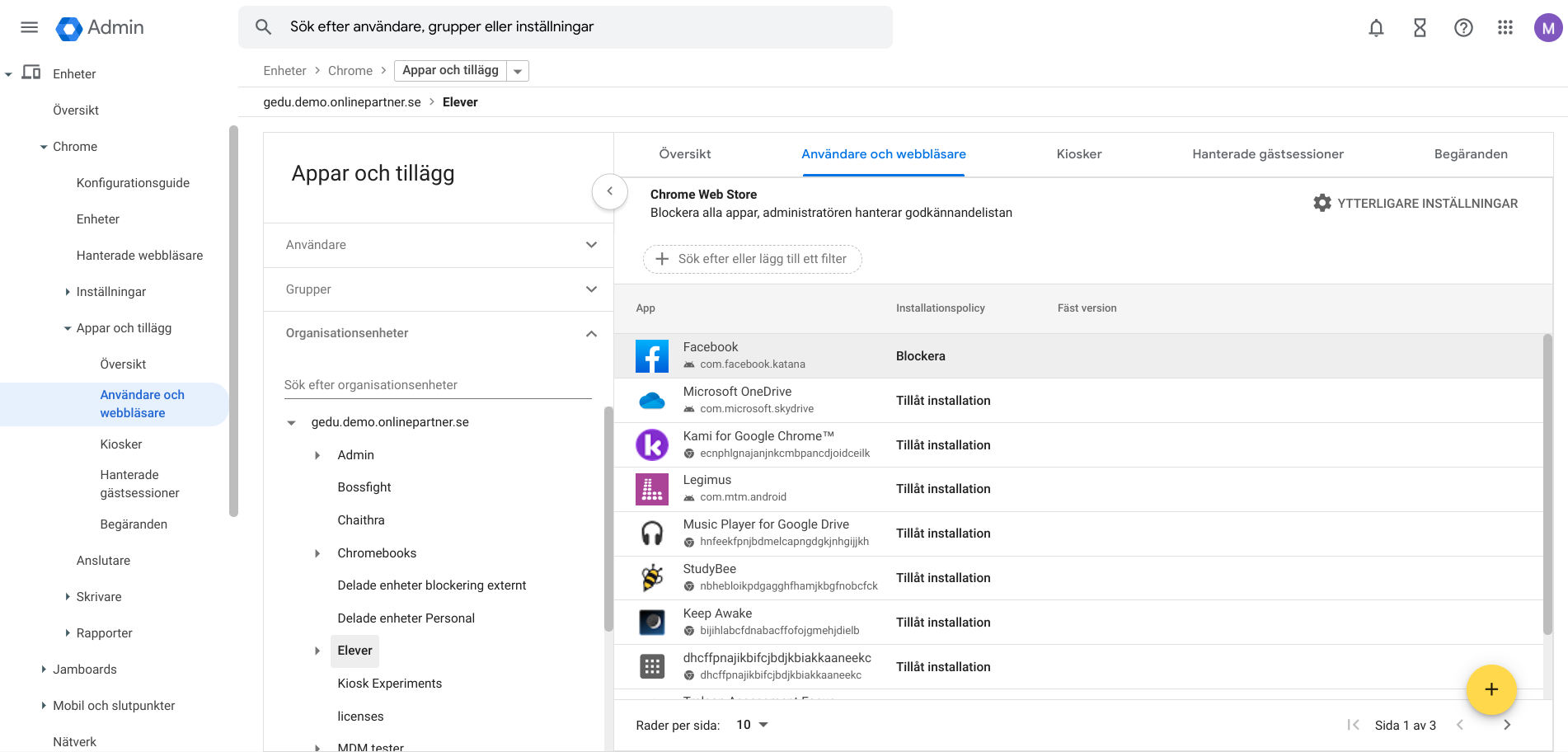Image resolution: width=1568 pixels, height=752 pixels.
Task: Open the Begäranden tab
Action: point(1471,154)
